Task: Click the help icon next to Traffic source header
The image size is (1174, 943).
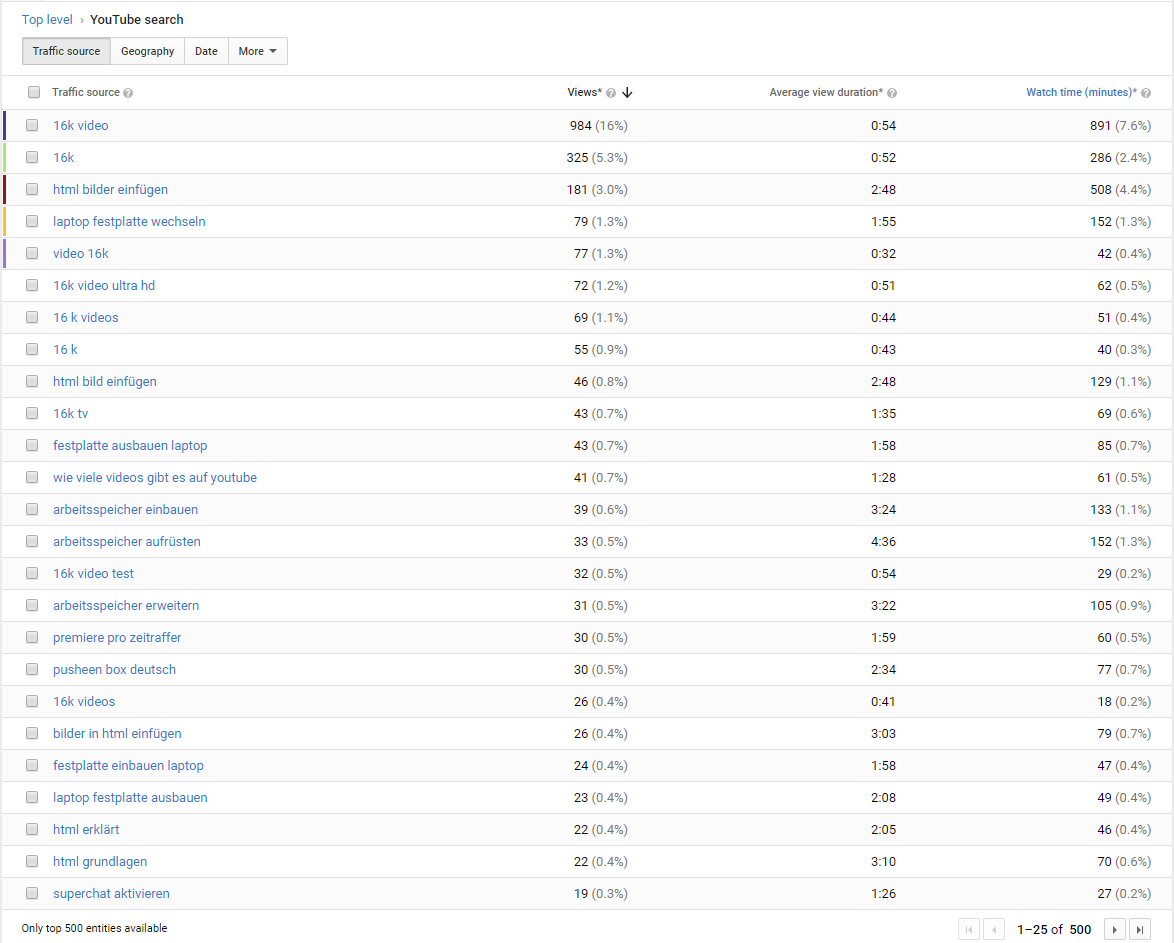Action: point(128,93)
